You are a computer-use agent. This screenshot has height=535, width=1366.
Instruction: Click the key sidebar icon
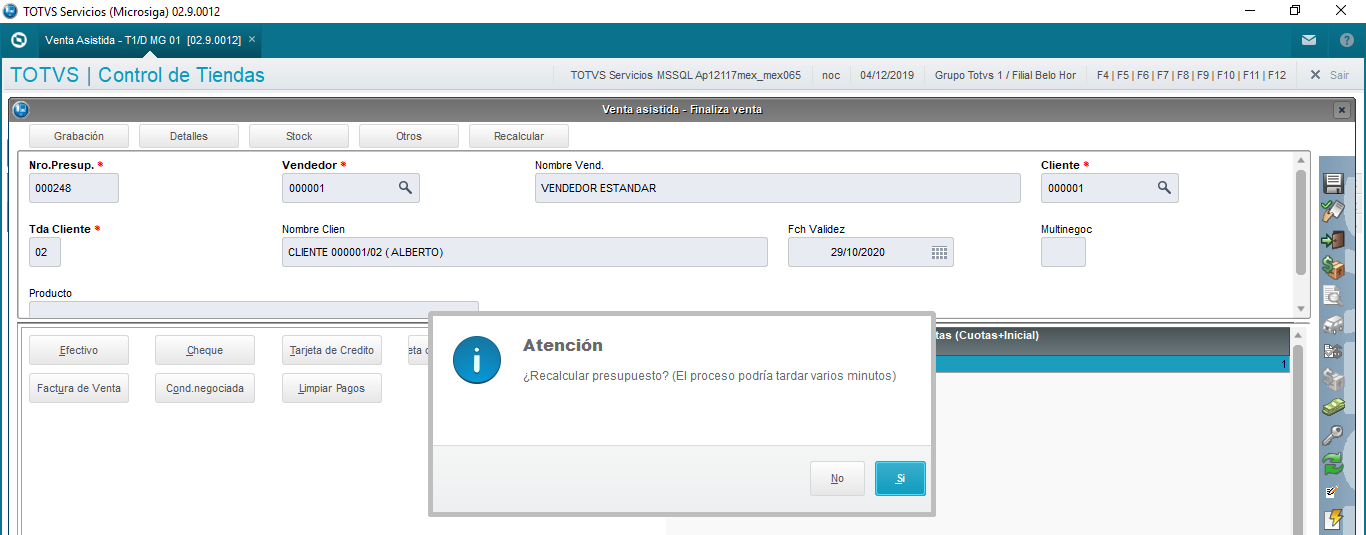point(1333,435)
